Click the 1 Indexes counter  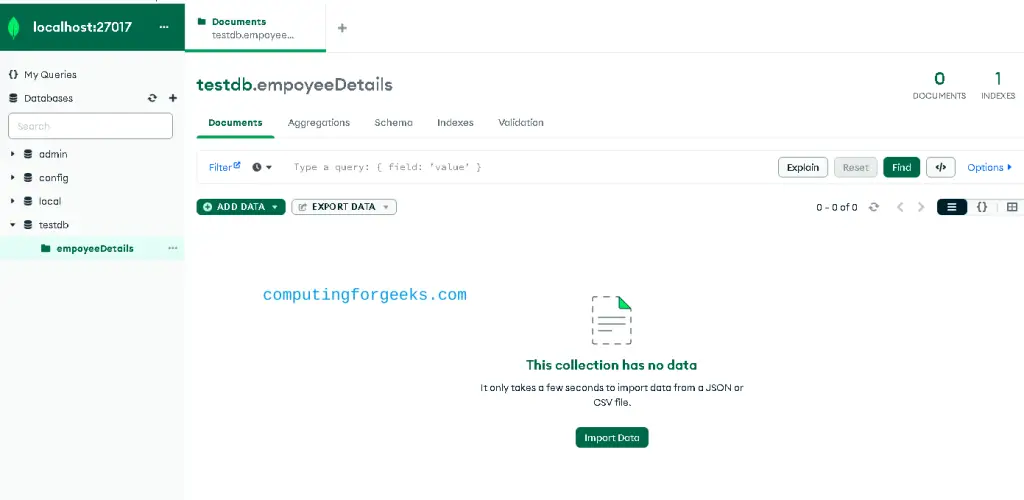pos(998,86)
